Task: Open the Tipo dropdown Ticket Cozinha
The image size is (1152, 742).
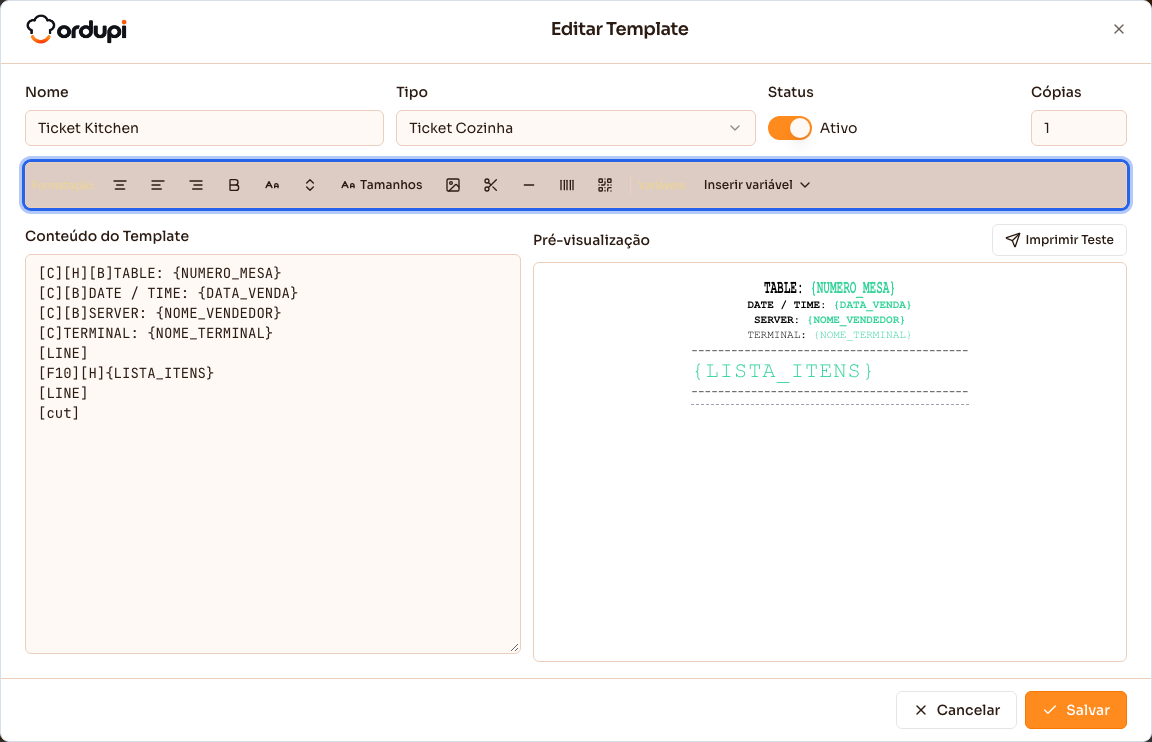Action: 575,128
